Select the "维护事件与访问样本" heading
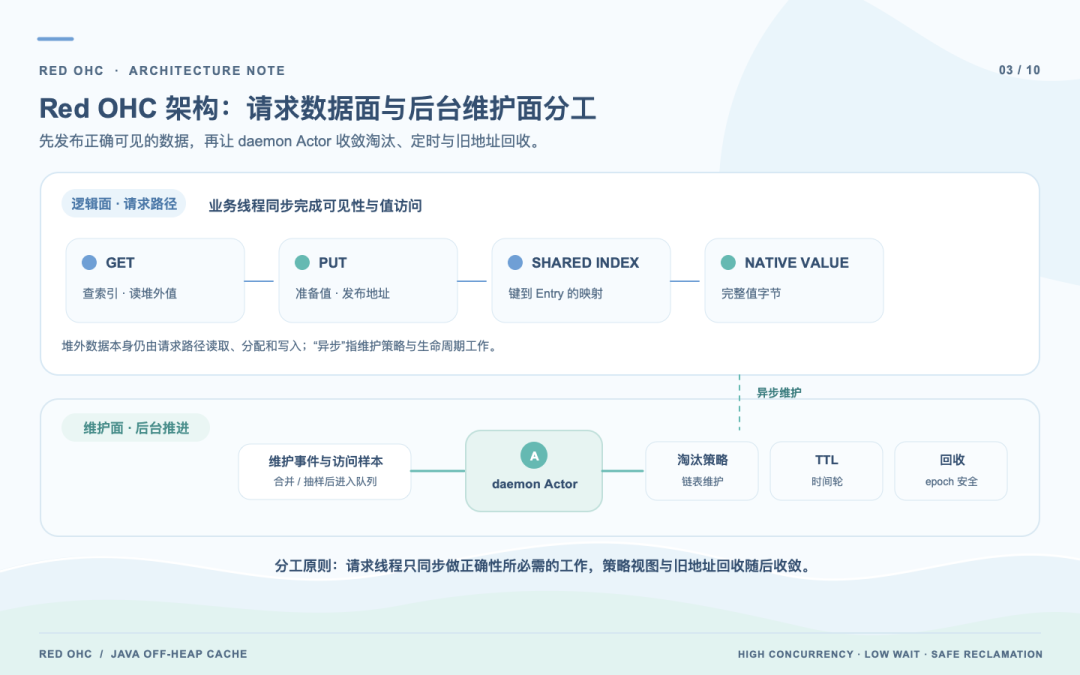 pyautogui.click(x=325, y=461)
